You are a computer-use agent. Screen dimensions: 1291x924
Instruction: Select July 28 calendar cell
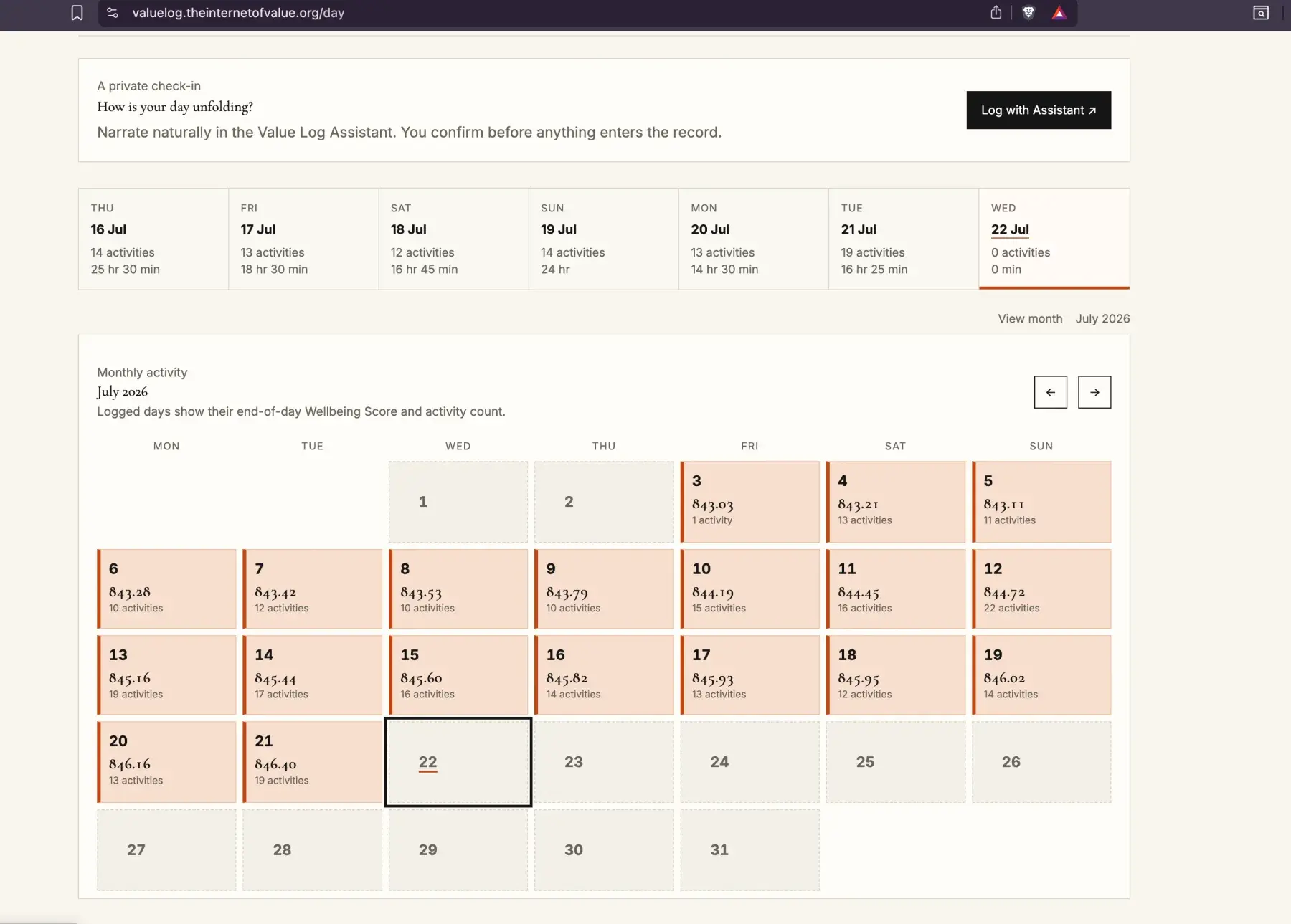[x=312, y=850]
